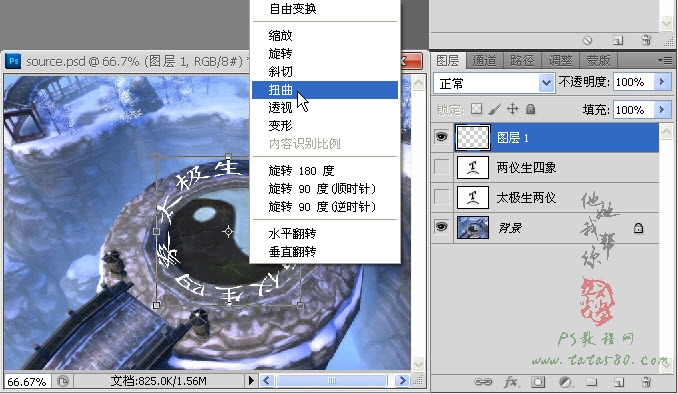Select the 图层 1 layer thumbnail
The width and height of the screenshot is (678, 394).
coord(473,138)
